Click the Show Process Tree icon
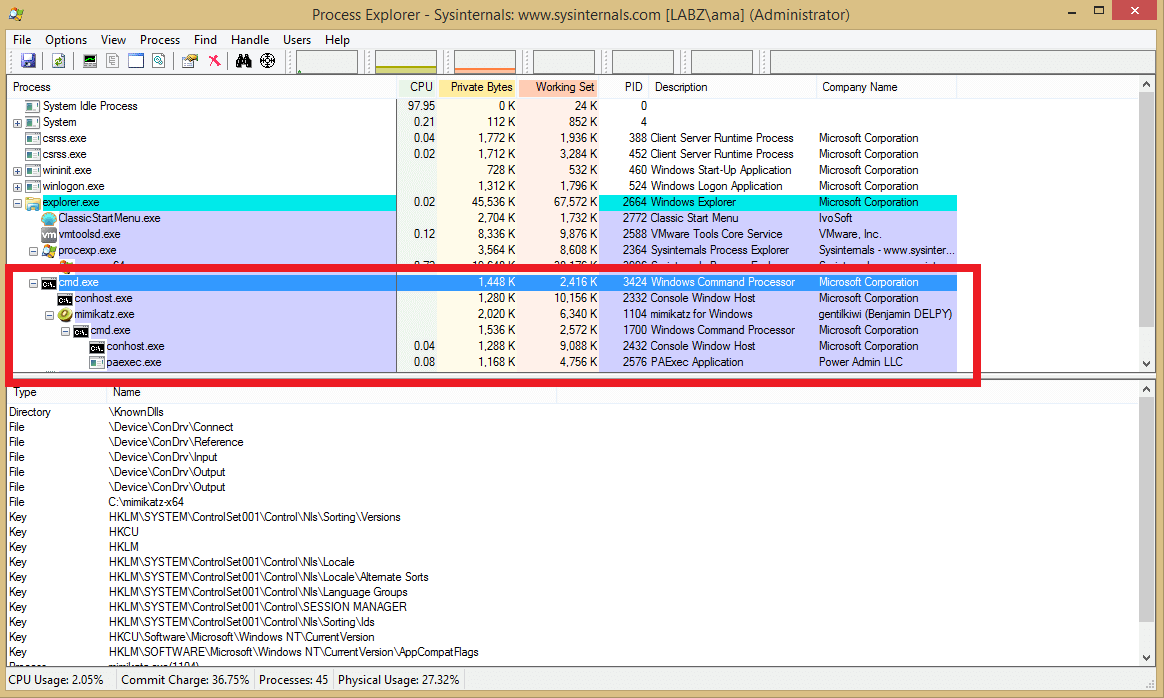Screen dimensions: 1164x698 point(112,61)
